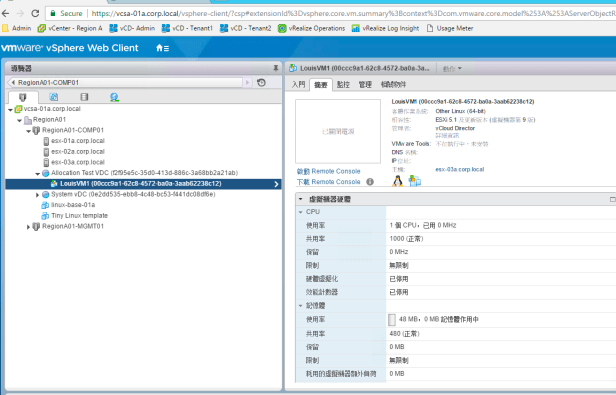
Task: Open the 監控 tab
Action: (x=343, y=85)
